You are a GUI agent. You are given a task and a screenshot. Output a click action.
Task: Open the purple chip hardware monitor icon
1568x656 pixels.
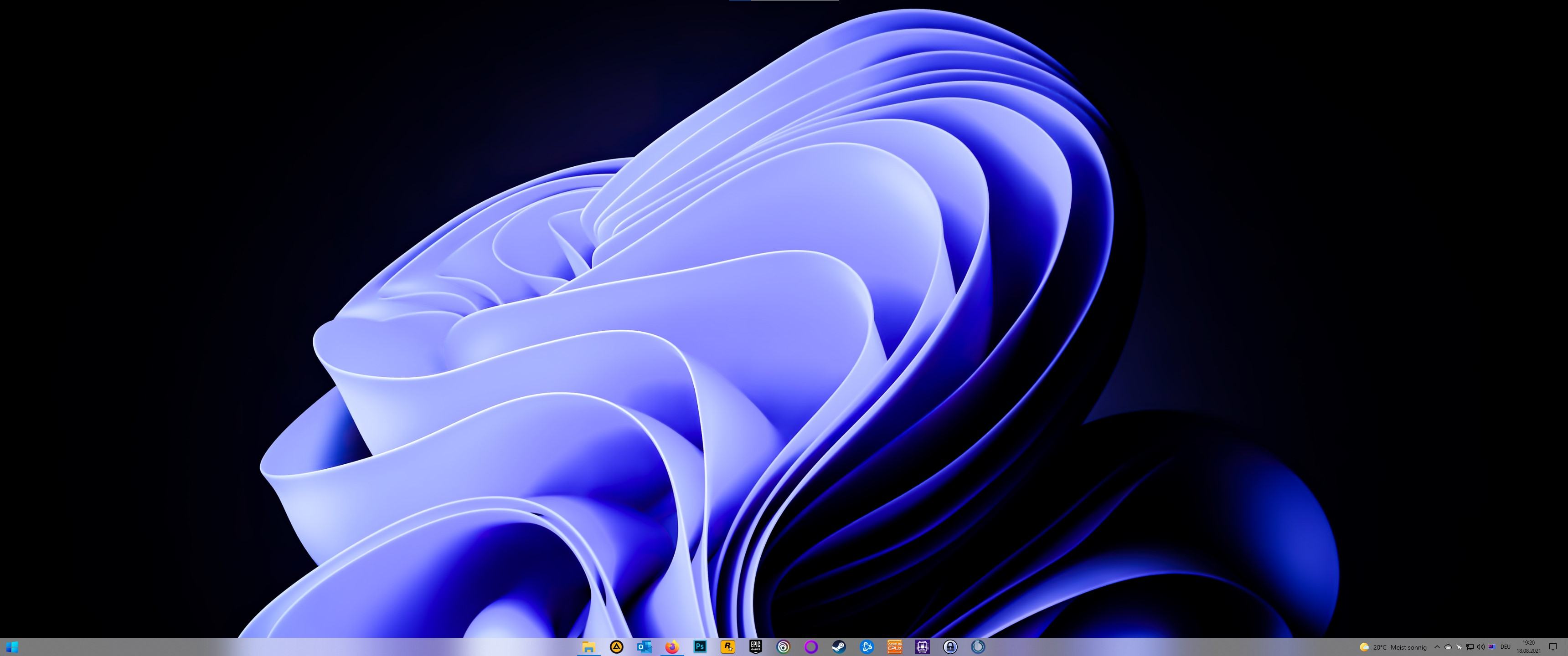(922, 647)
